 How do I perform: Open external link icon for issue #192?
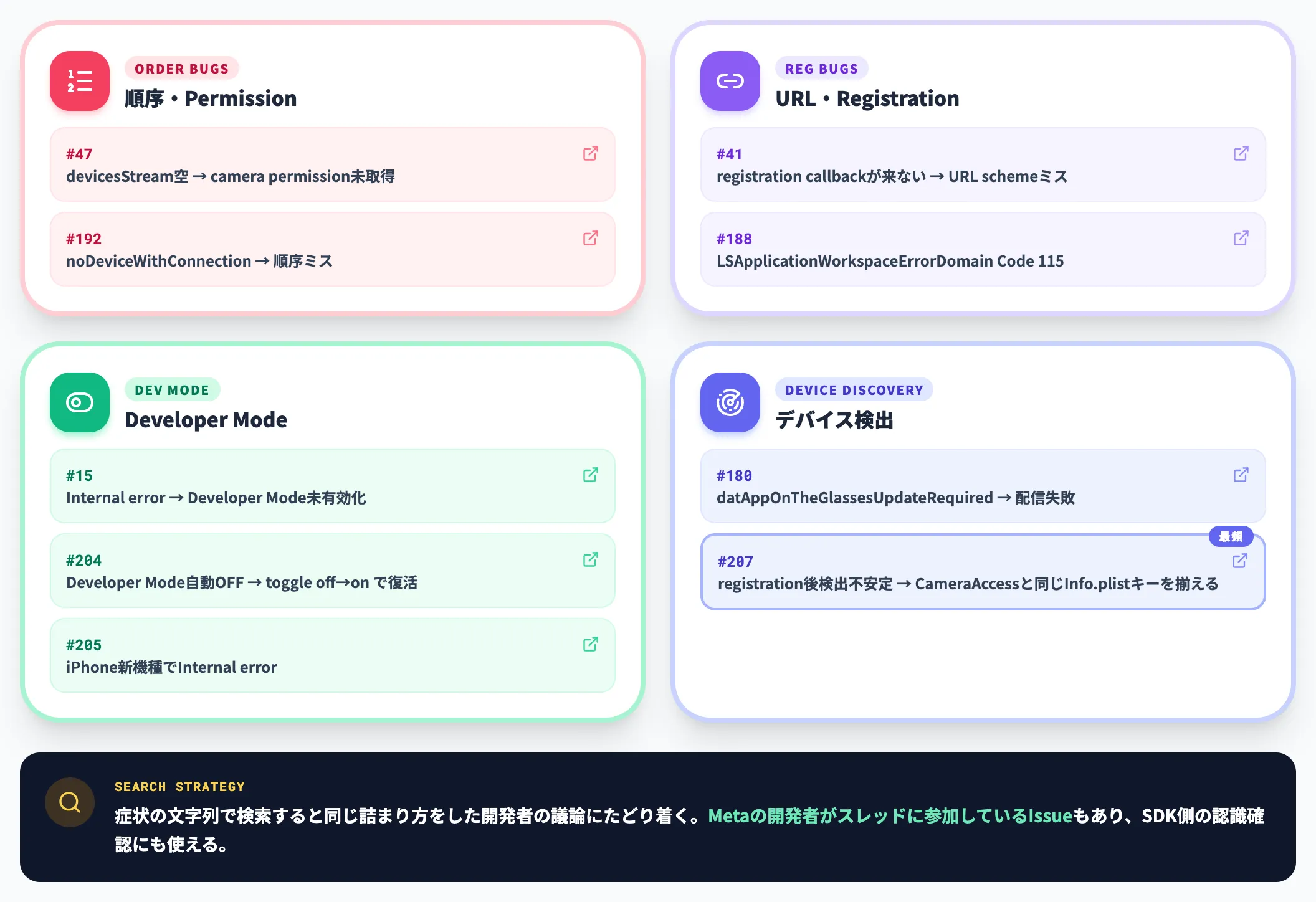coord(591,238)
